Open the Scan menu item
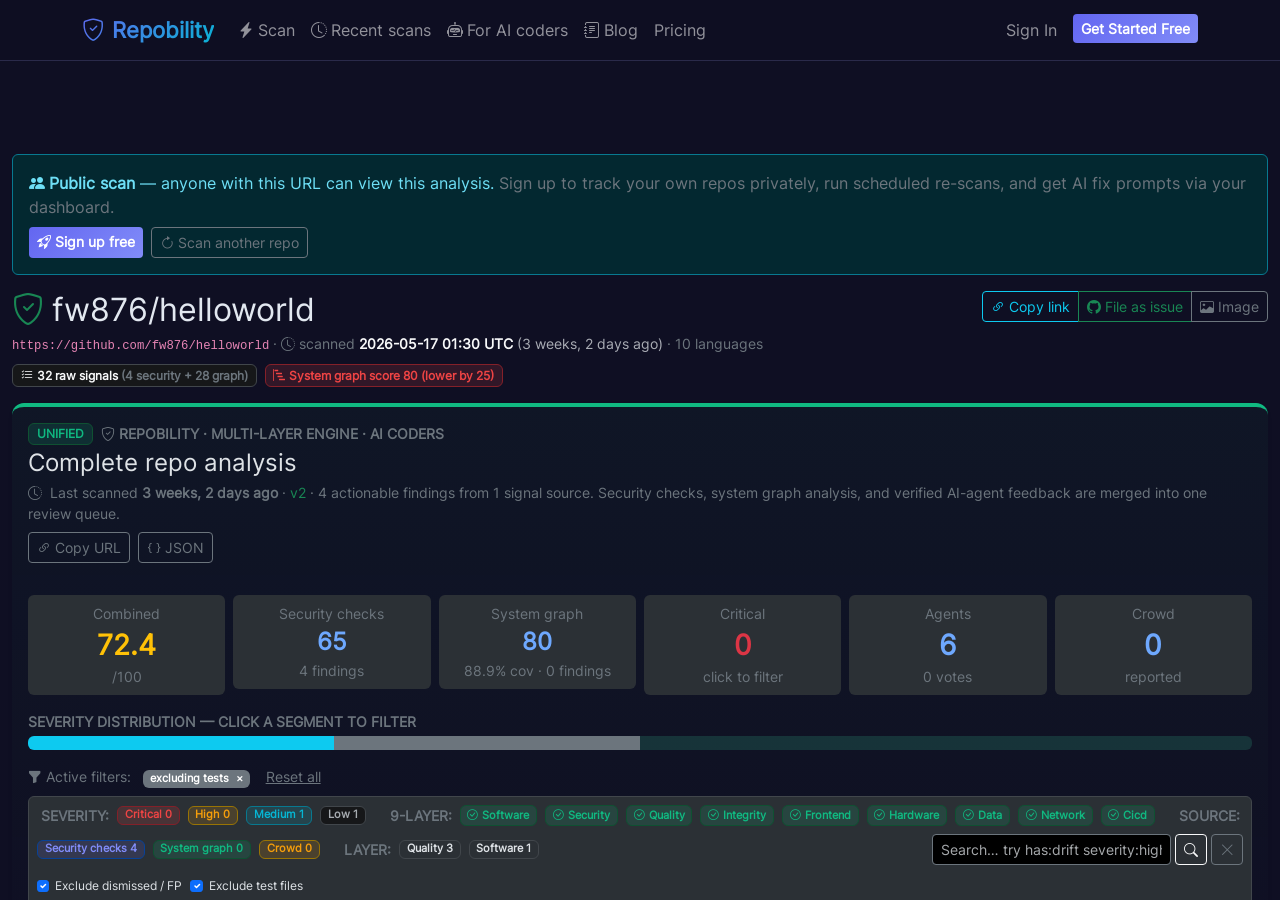Screen dimensions: 1280x900 point(267,30)
